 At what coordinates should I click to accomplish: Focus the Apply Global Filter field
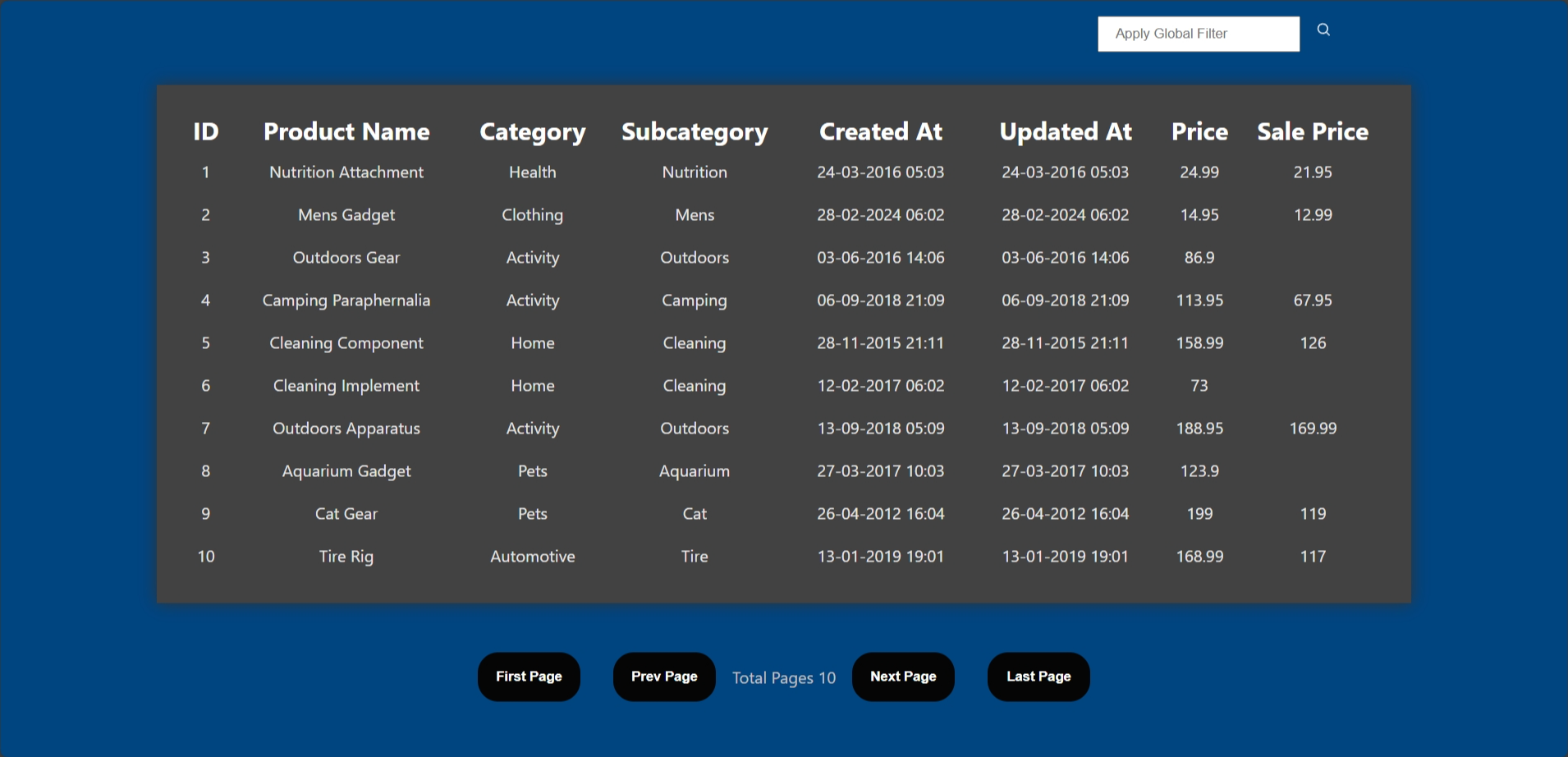click(1198, 34)
